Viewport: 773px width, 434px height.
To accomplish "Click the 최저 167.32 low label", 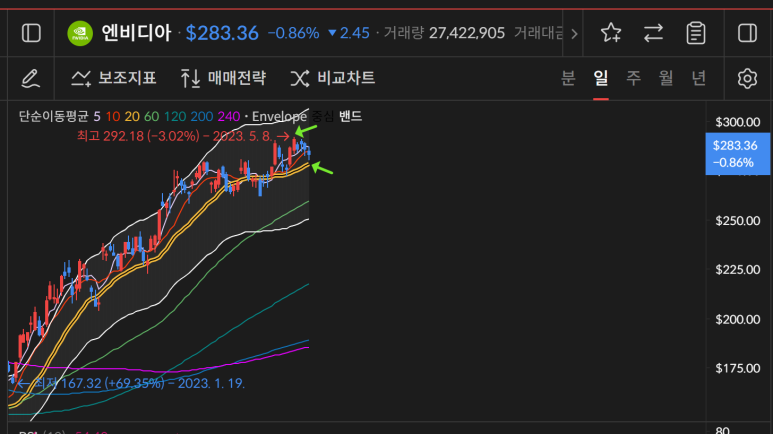I will coord(132,383).
